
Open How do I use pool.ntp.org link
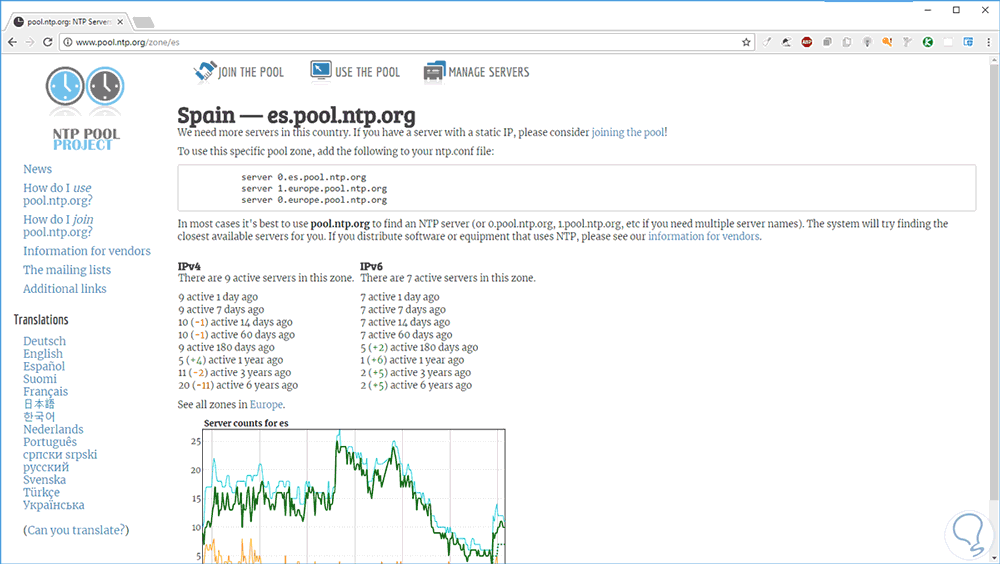click(x=57, y=194)
